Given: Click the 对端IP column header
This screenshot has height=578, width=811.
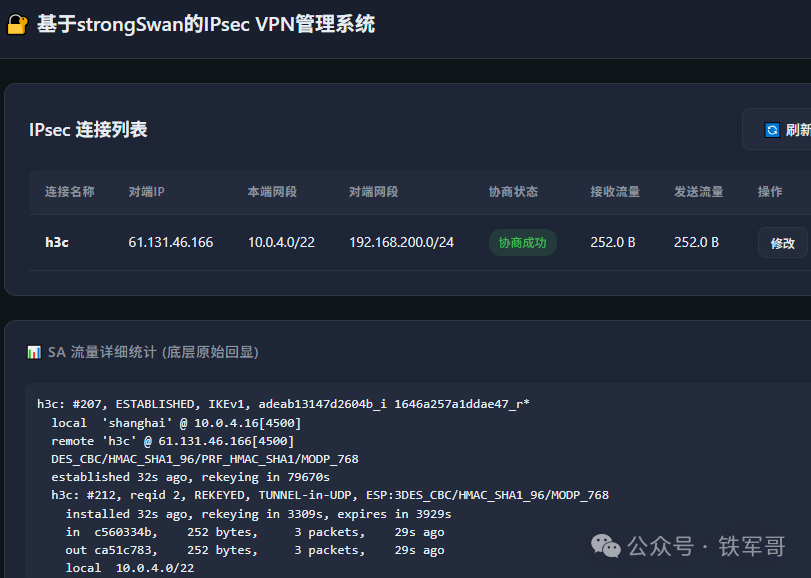Looking at the screenshot, I should (x=146, y=192).
